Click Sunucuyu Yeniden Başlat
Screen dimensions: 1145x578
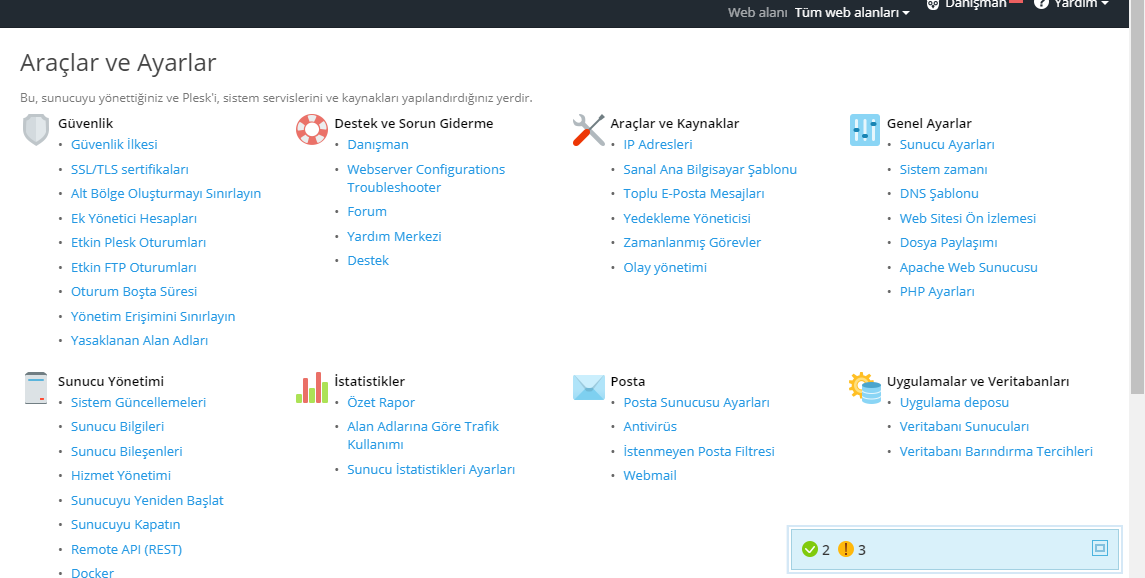click(x=147, y=500)
